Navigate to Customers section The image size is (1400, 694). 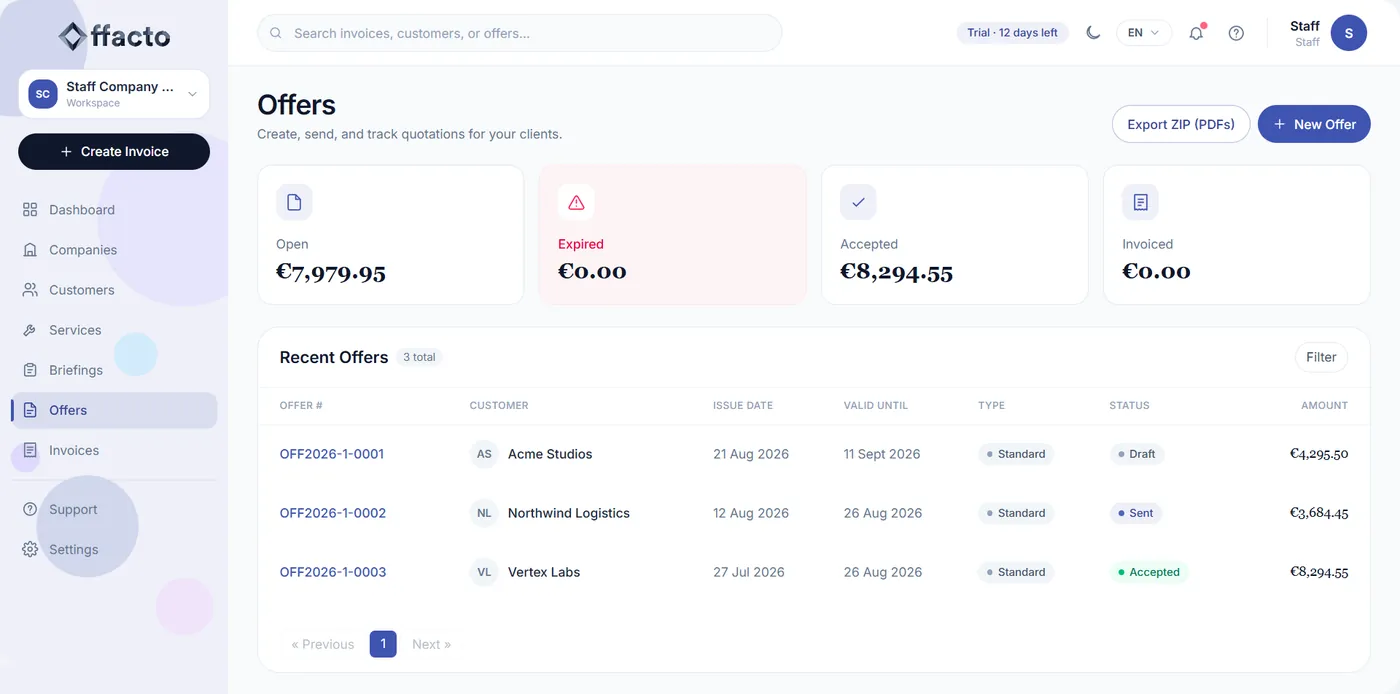point(114,290)
